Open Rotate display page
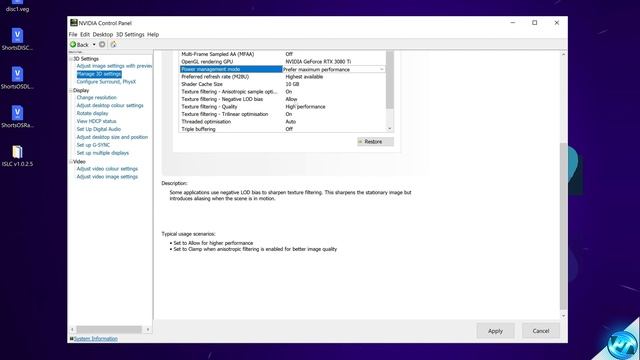This screenshot has width=640, height=360. [x=92, y=113]
